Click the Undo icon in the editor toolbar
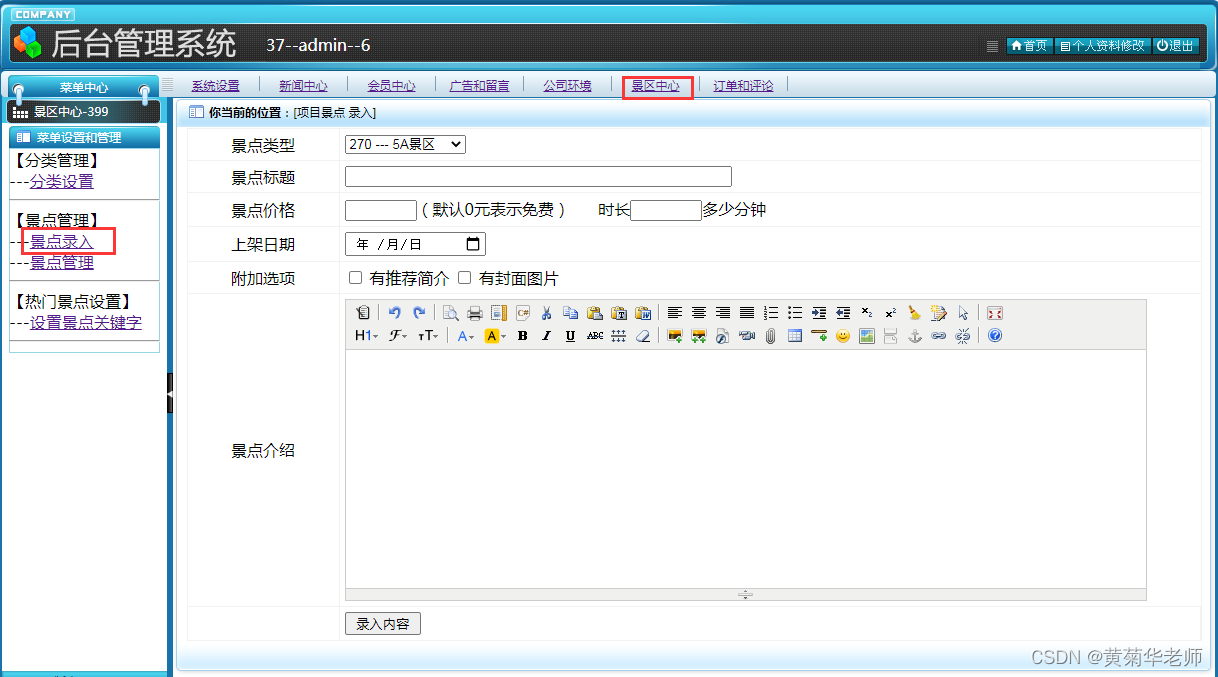1218x677 pixels. point(397,313)
